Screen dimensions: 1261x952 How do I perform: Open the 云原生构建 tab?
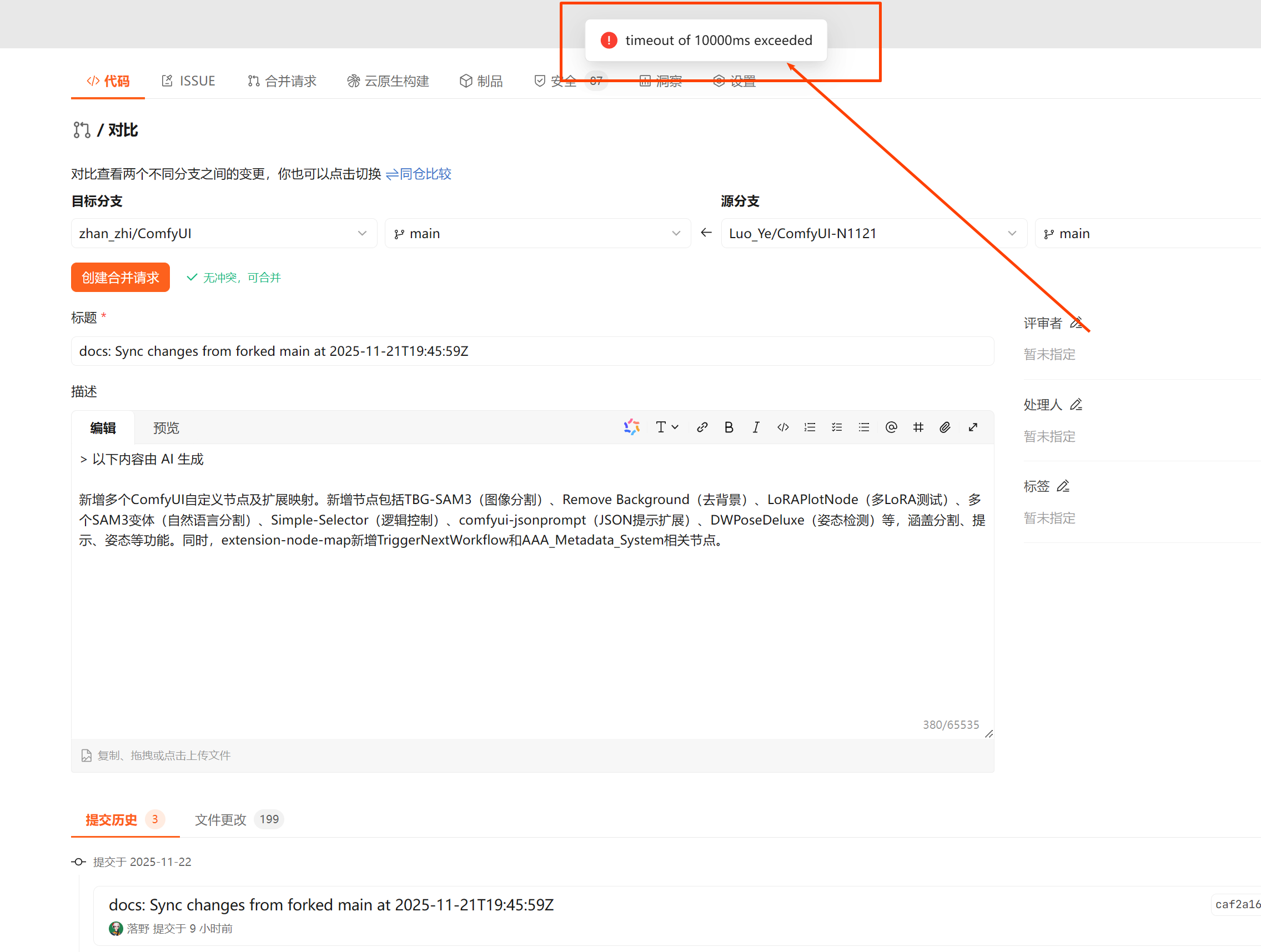(x=388, y=81)
